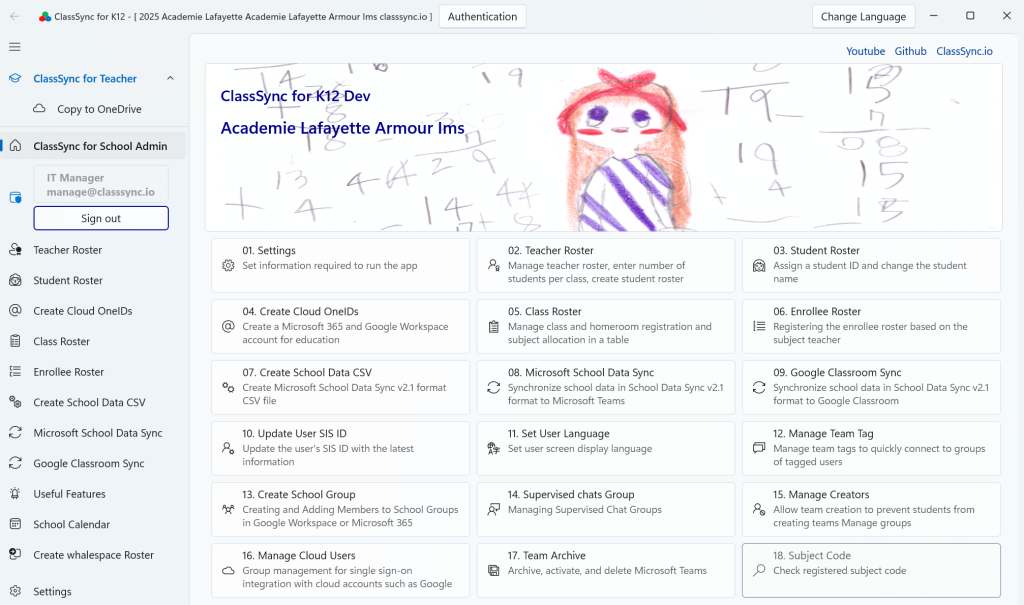
Task: Click the Sign out button
Action: coord(101,218)
